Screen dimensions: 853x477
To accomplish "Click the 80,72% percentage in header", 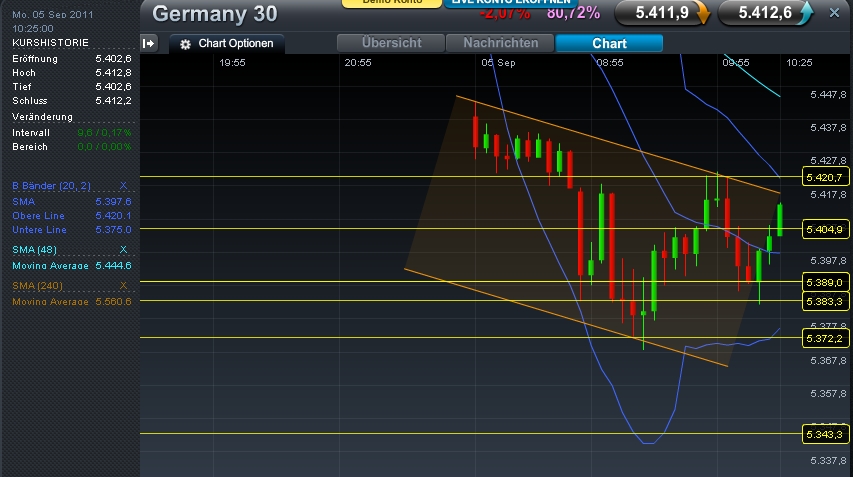I will click(x=573, y=13).
